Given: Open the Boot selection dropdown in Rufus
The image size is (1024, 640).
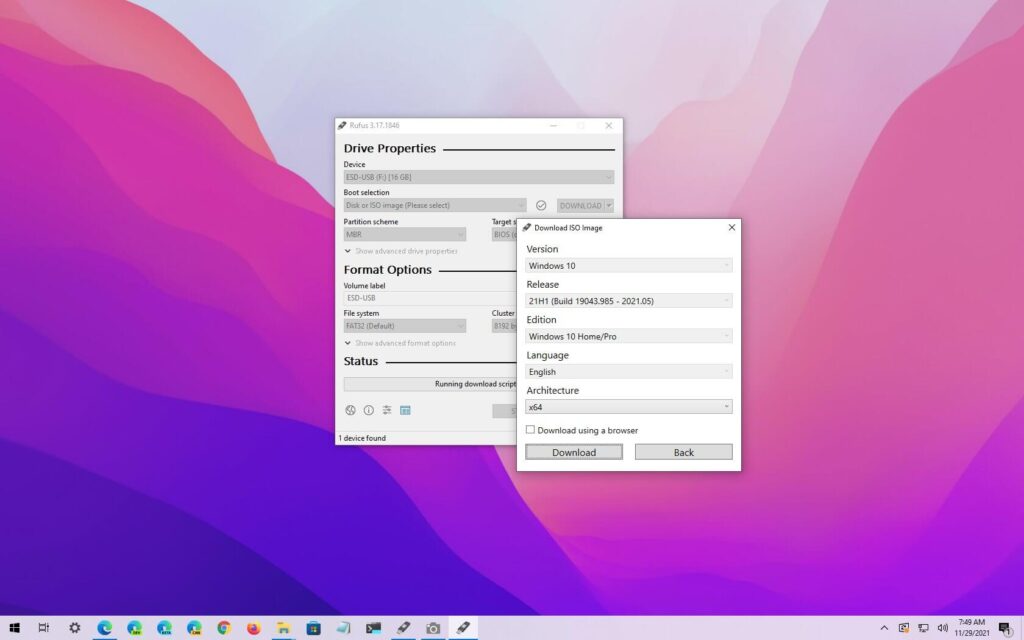Looking at the screenshot, I should [435, 205].
